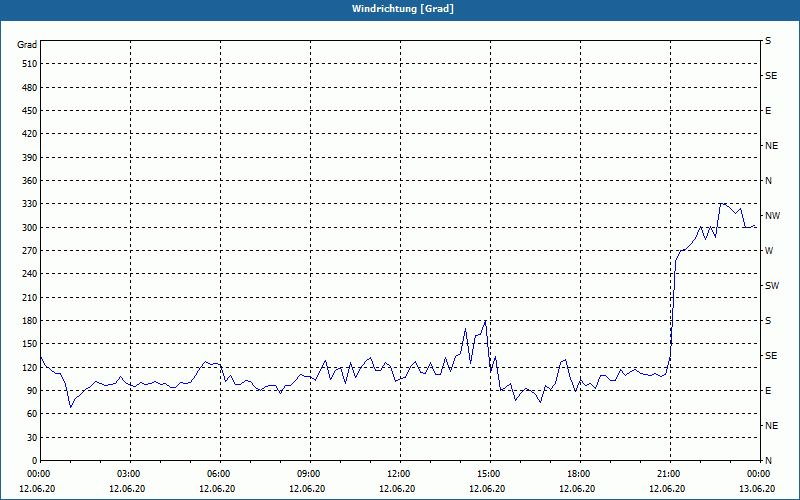Click the y-axis value 0
This screenshot has height=500, width=800.
click(x=35, y=461)
